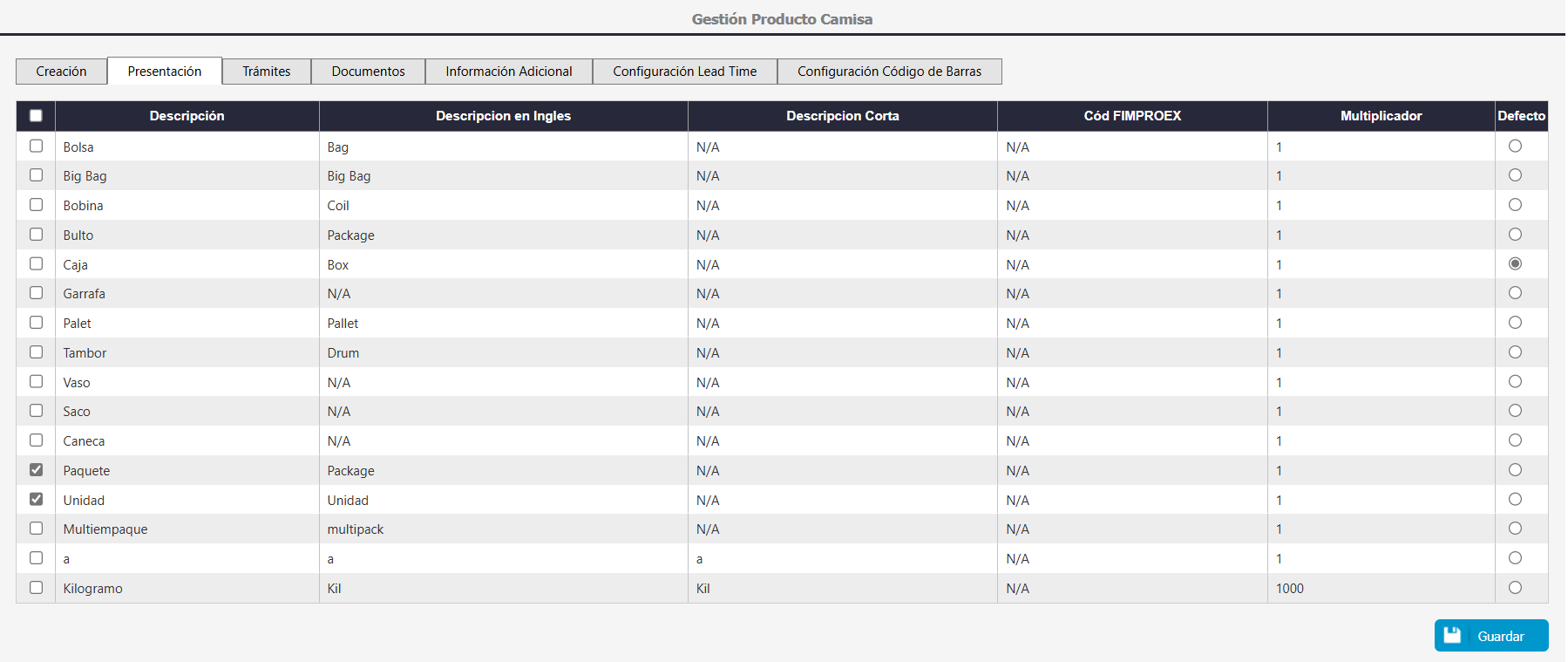Uncheck the Unidad row checkbox
Image resolution: width=1568 pixels, height=662 pixels.
tap(36, 500)
